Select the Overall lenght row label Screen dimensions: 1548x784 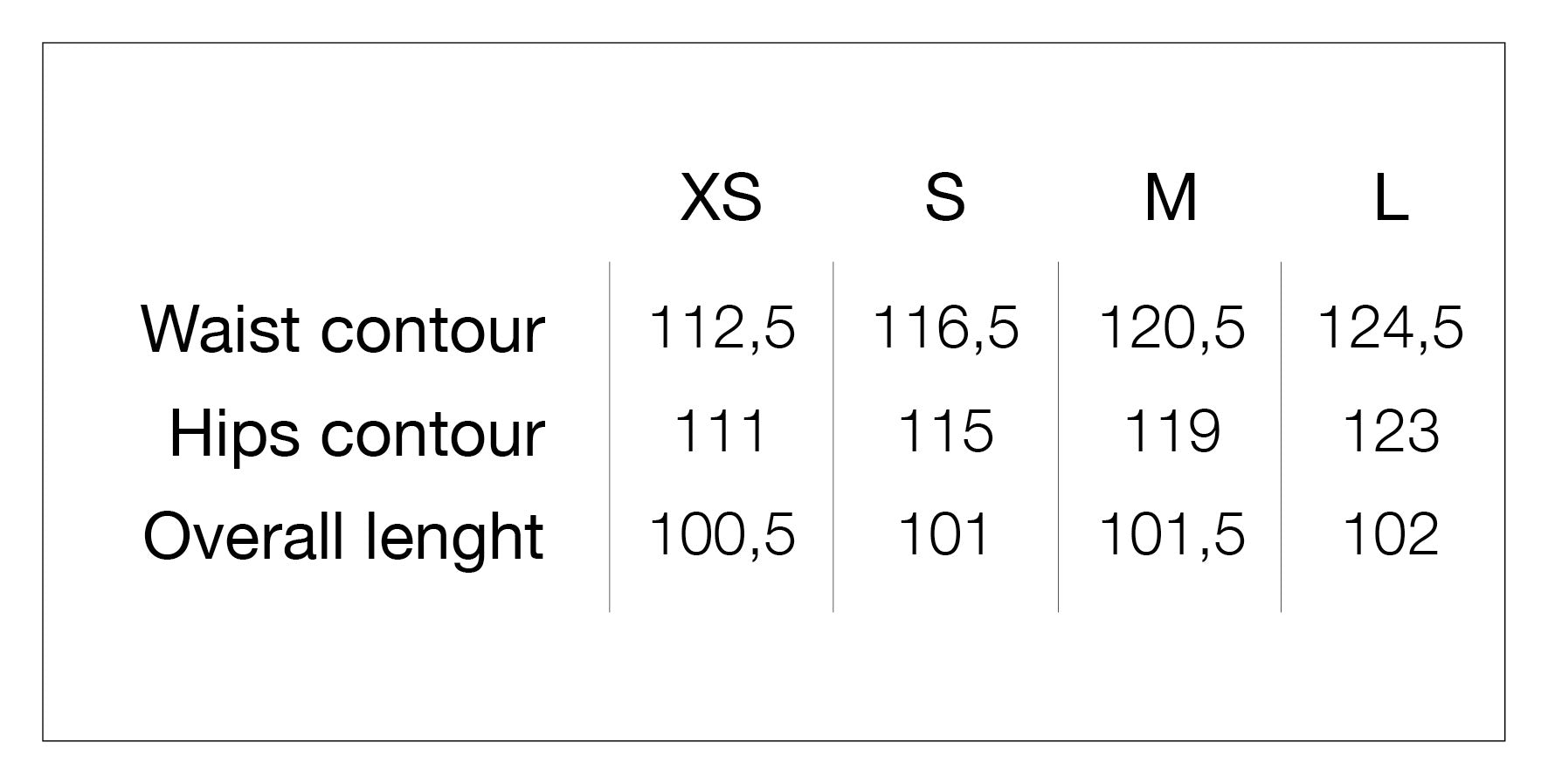(343, 537)
